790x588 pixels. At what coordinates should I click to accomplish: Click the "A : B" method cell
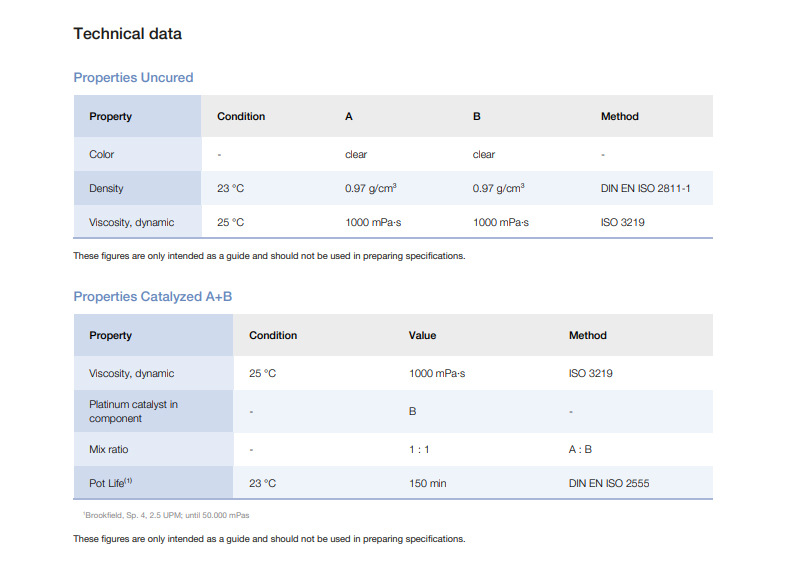(580, 450)
